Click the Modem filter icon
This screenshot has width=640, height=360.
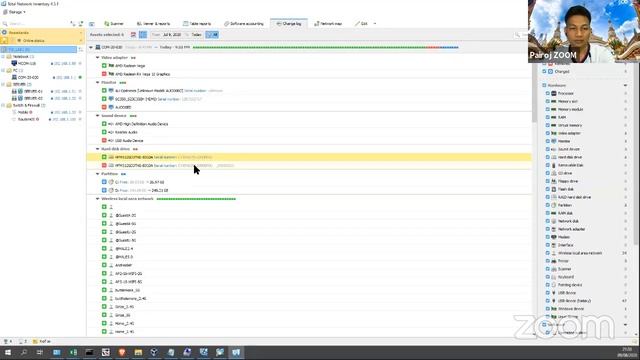(554, 237)
